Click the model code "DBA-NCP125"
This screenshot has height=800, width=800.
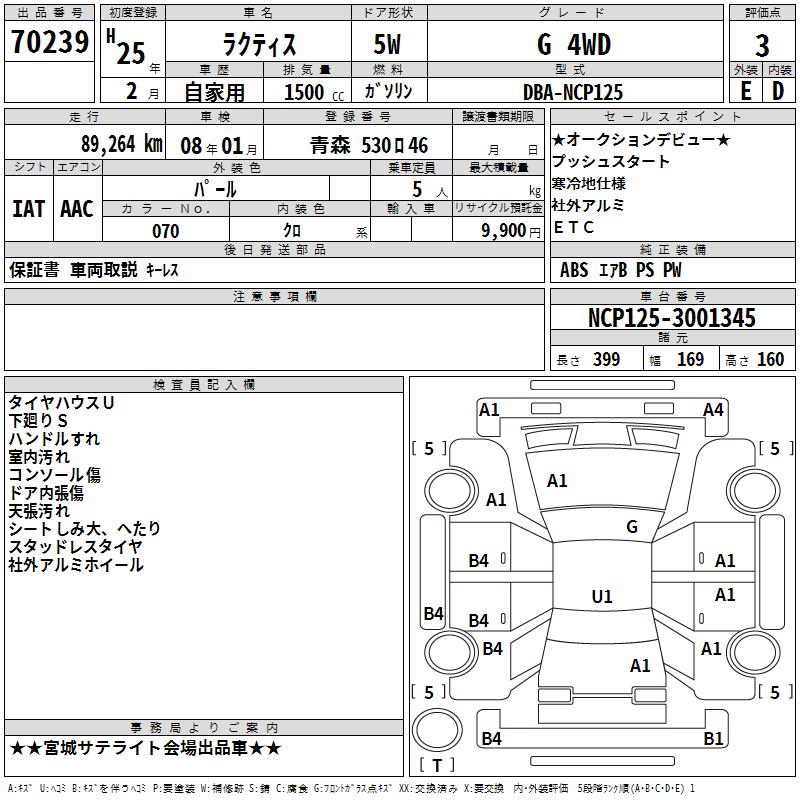573,92
